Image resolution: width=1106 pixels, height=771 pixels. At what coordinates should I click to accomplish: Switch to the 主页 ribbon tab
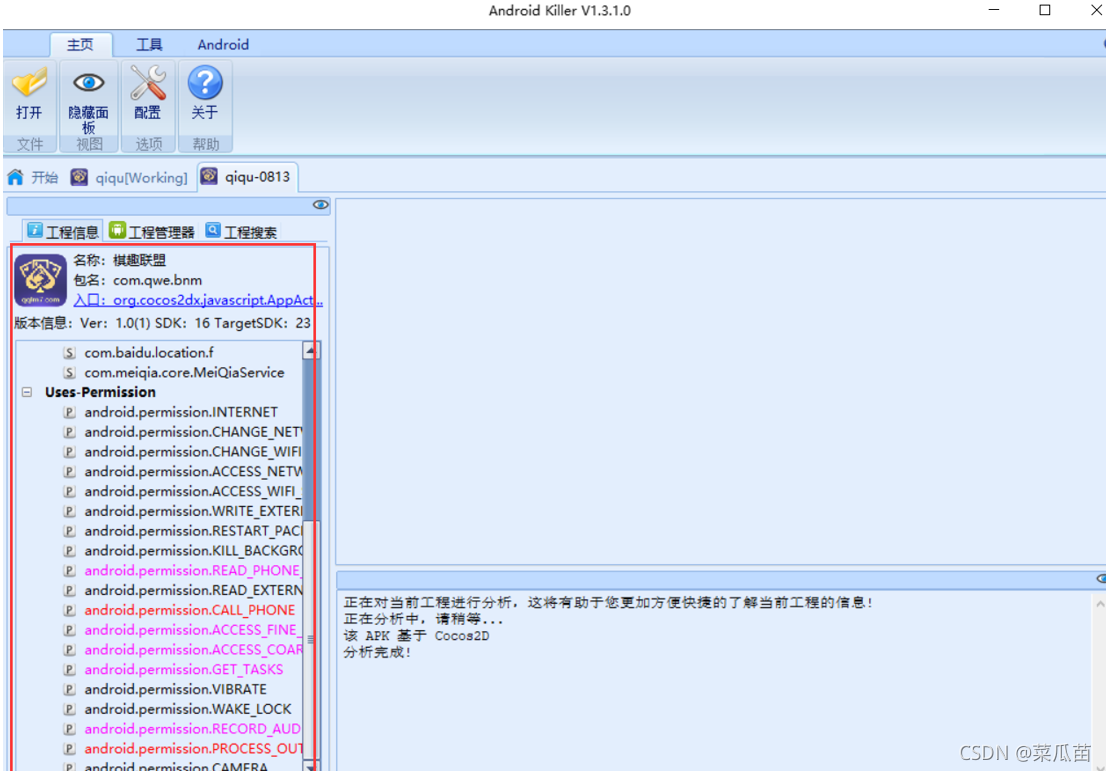80,44
